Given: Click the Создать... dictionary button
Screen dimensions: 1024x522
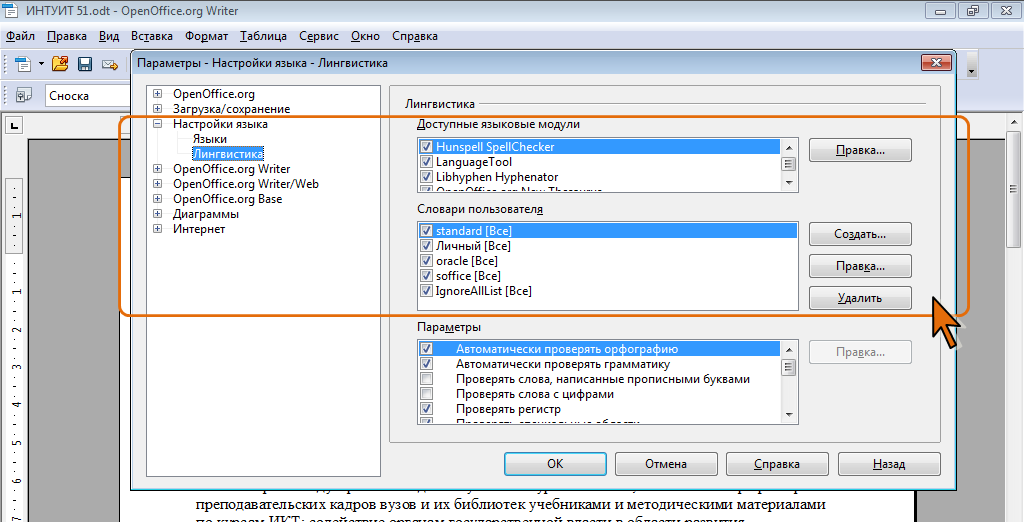Looking at the screenshot, I should [x=860, y=234].
